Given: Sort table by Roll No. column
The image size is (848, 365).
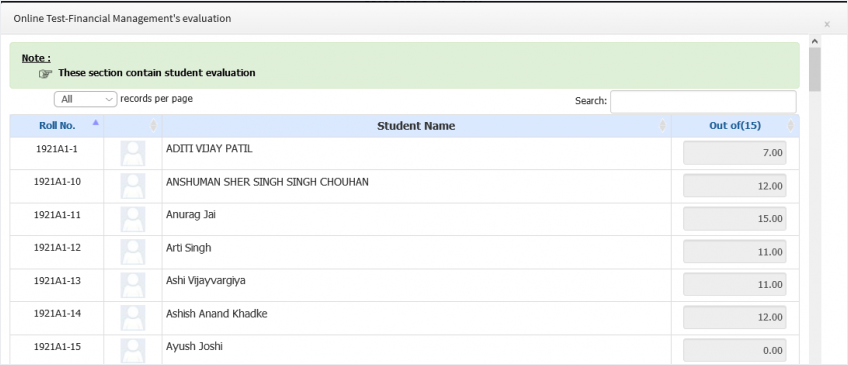Looking at the screenshot, I should coord(57,125).
